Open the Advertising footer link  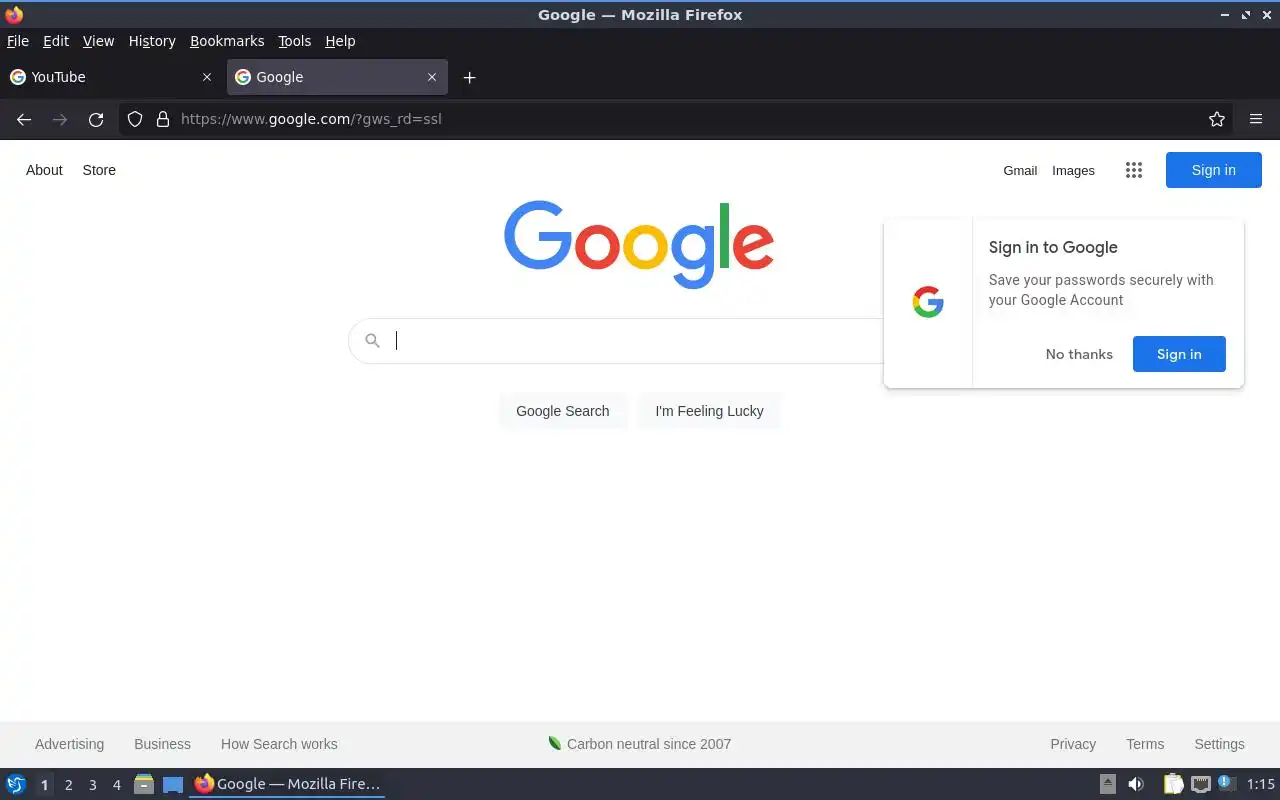[69, 744]
